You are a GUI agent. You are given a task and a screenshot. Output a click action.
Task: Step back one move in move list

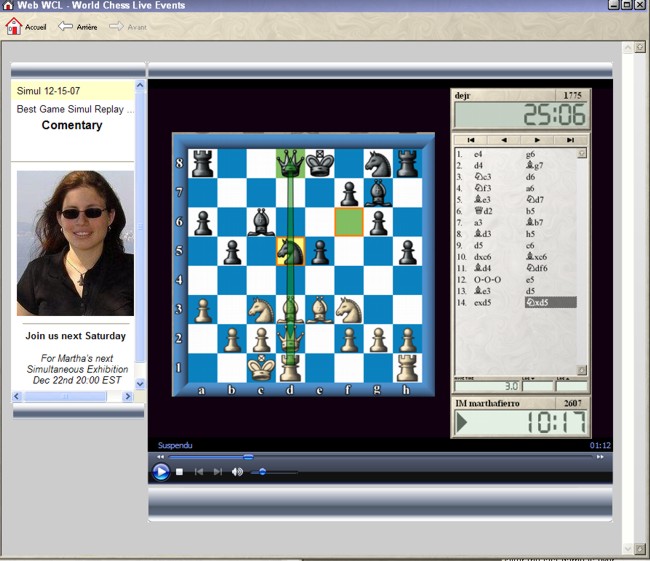click(503, 140)
